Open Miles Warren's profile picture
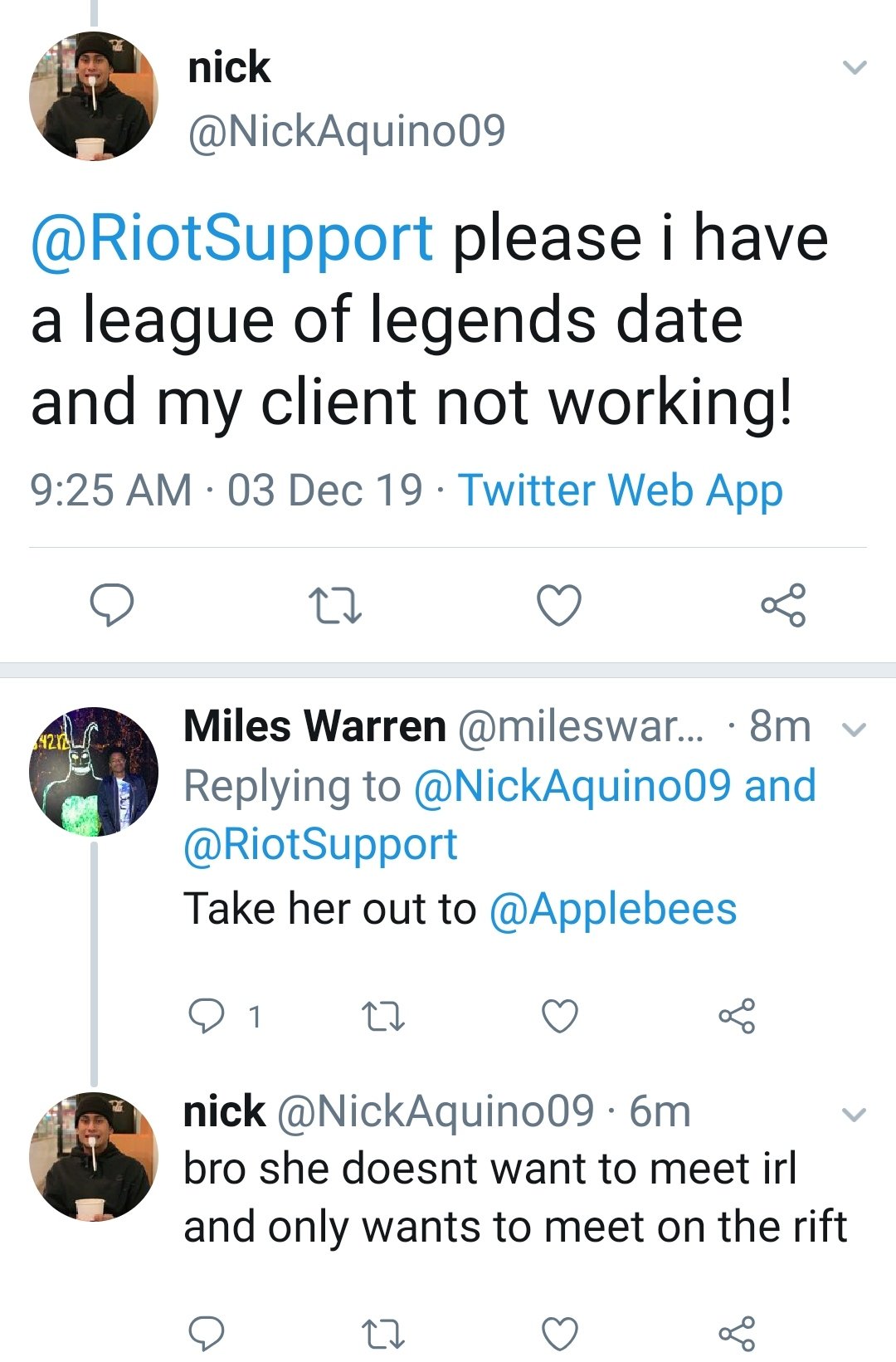Viewport: 896px width, 1362px height. [x=93, y=771]
